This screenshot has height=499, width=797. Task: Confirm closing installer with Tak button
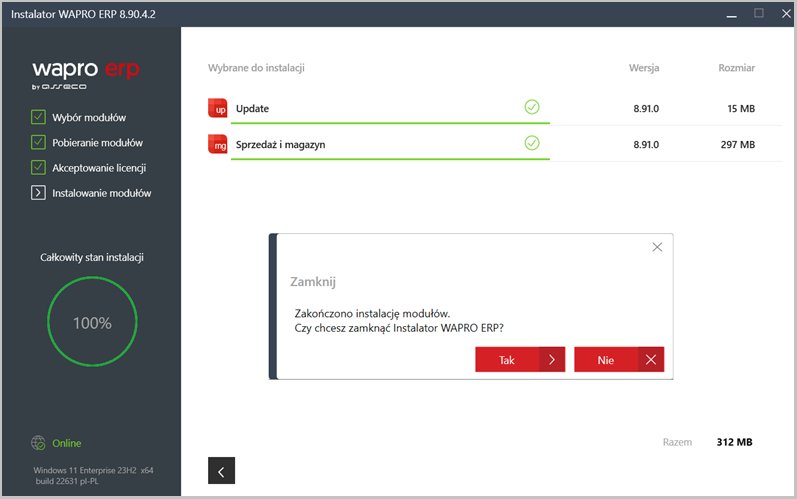[x=520, y=360]
